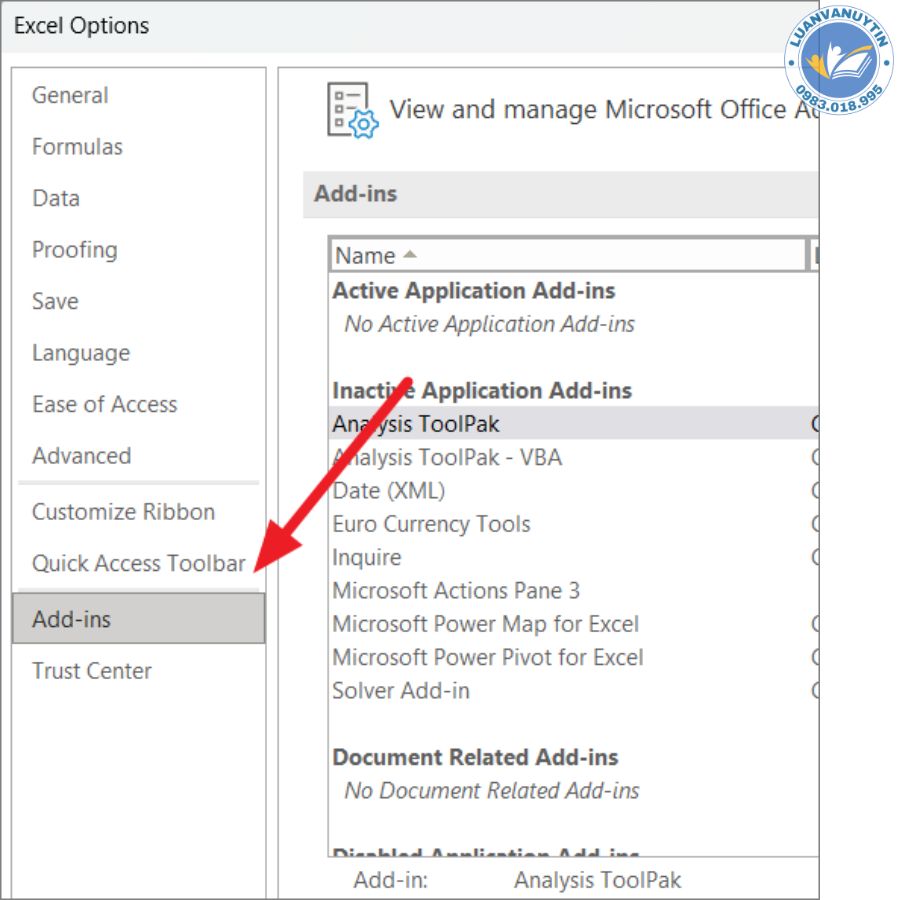Choose Euro Currency Tools add-in
This screenshot has height=900, width=900.
[431, 524]
